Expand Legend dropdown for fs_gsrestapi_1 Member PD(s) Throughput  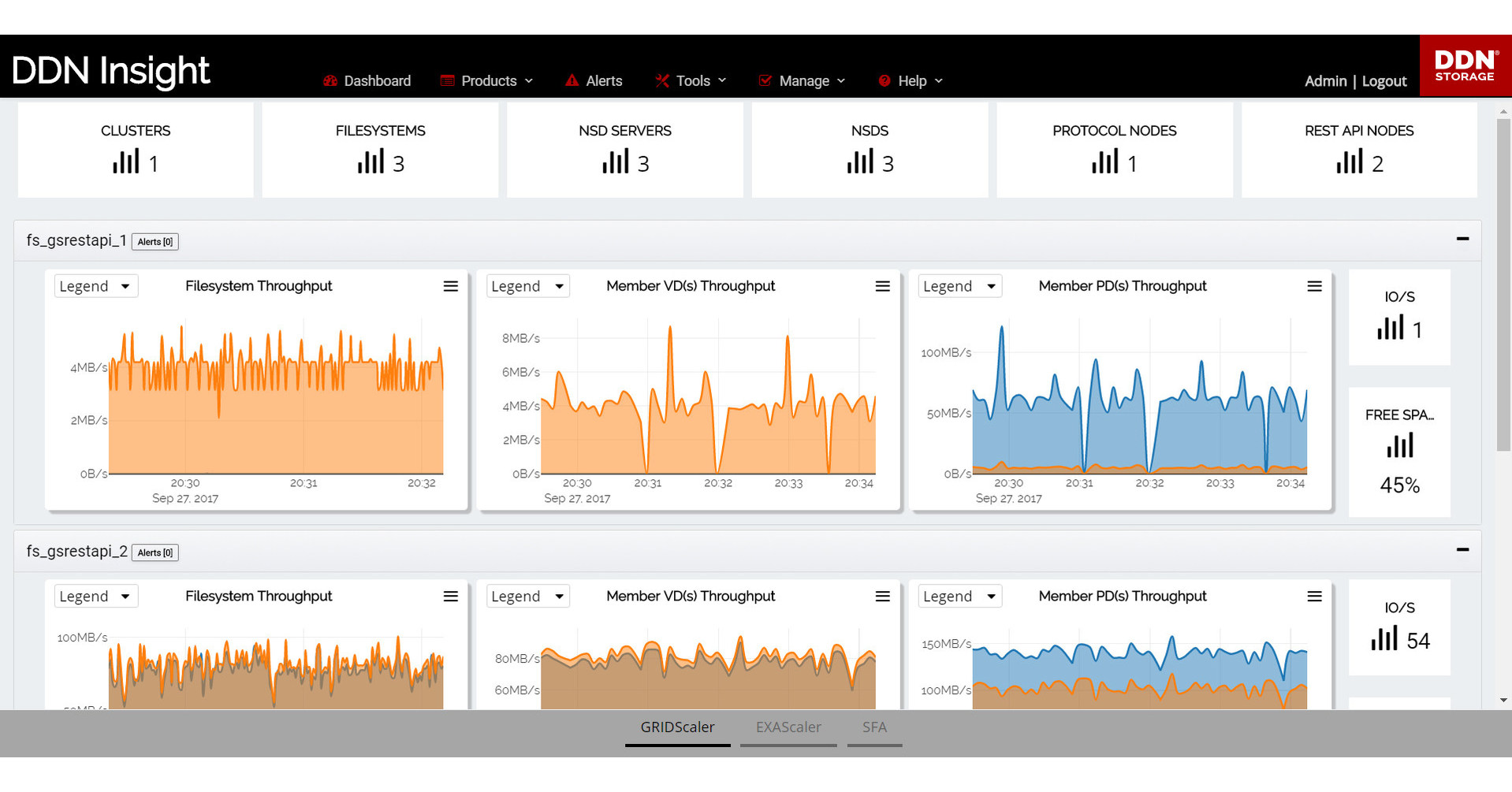coord(959,286)
